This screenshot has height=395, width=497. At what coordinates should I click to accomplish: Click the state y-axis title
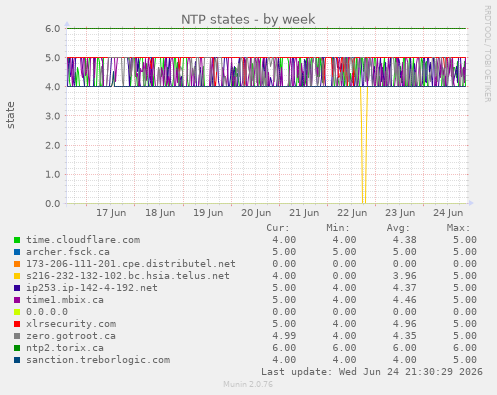(10, 115)
